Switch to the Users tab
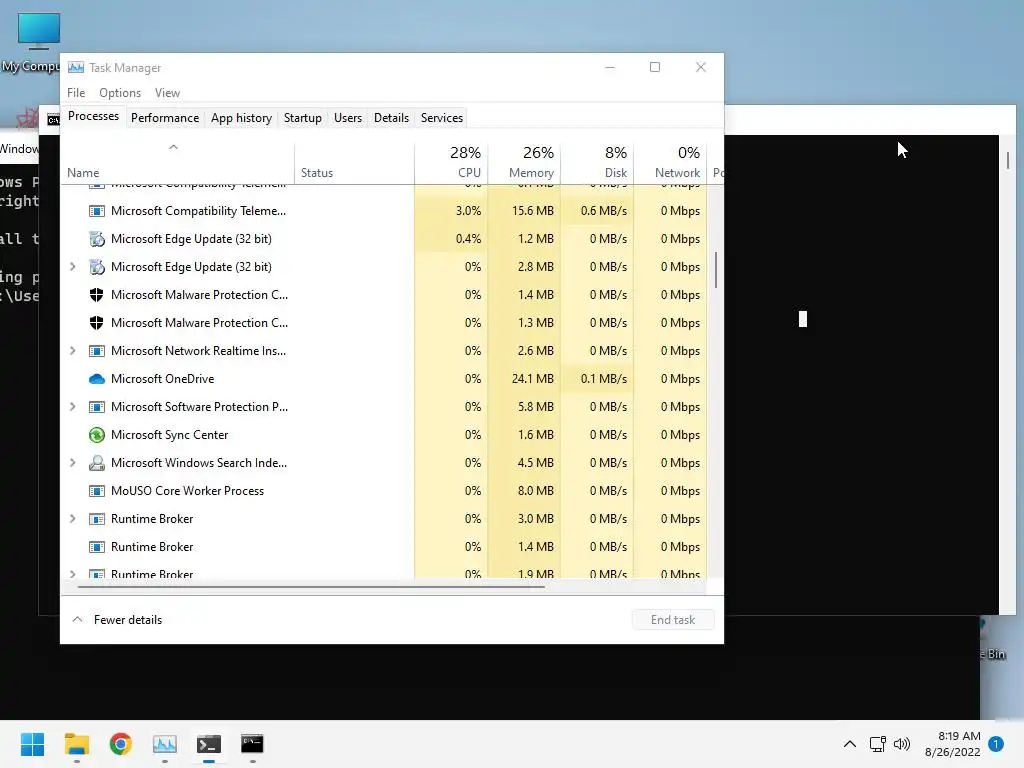The height and width of the screenshot is (768, 1024). 347,118
